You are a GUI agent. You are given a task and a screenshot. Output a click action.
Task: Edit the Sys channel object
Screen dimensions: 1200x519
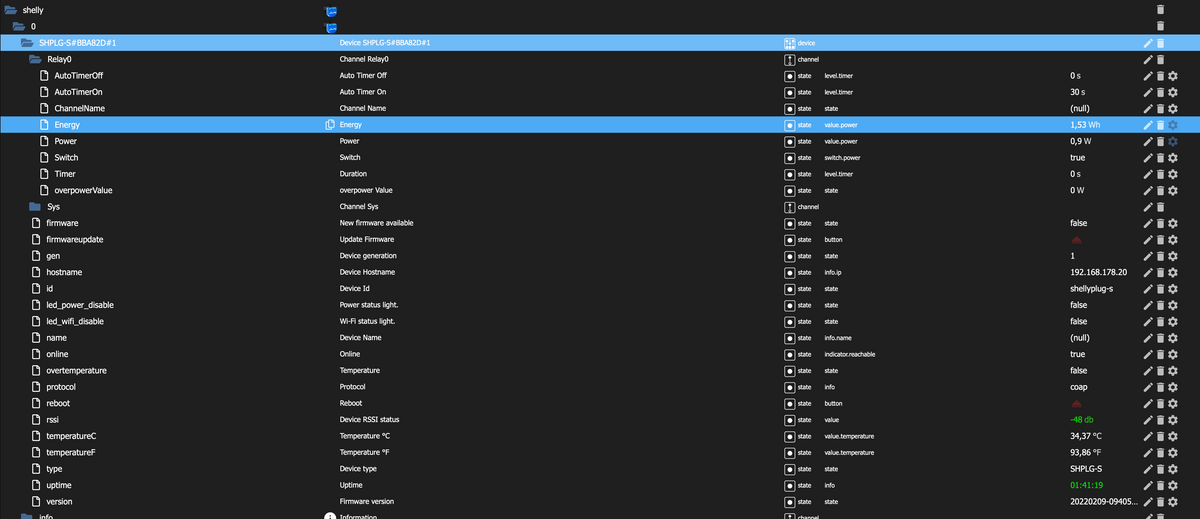(x=1148, y=207)
